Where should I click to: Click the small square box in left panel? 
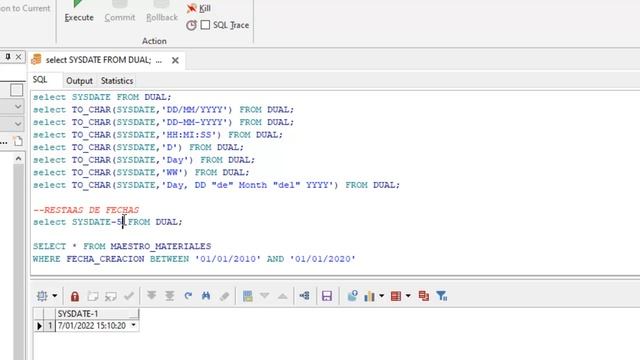pyautogui.click(x=16, y=90)
